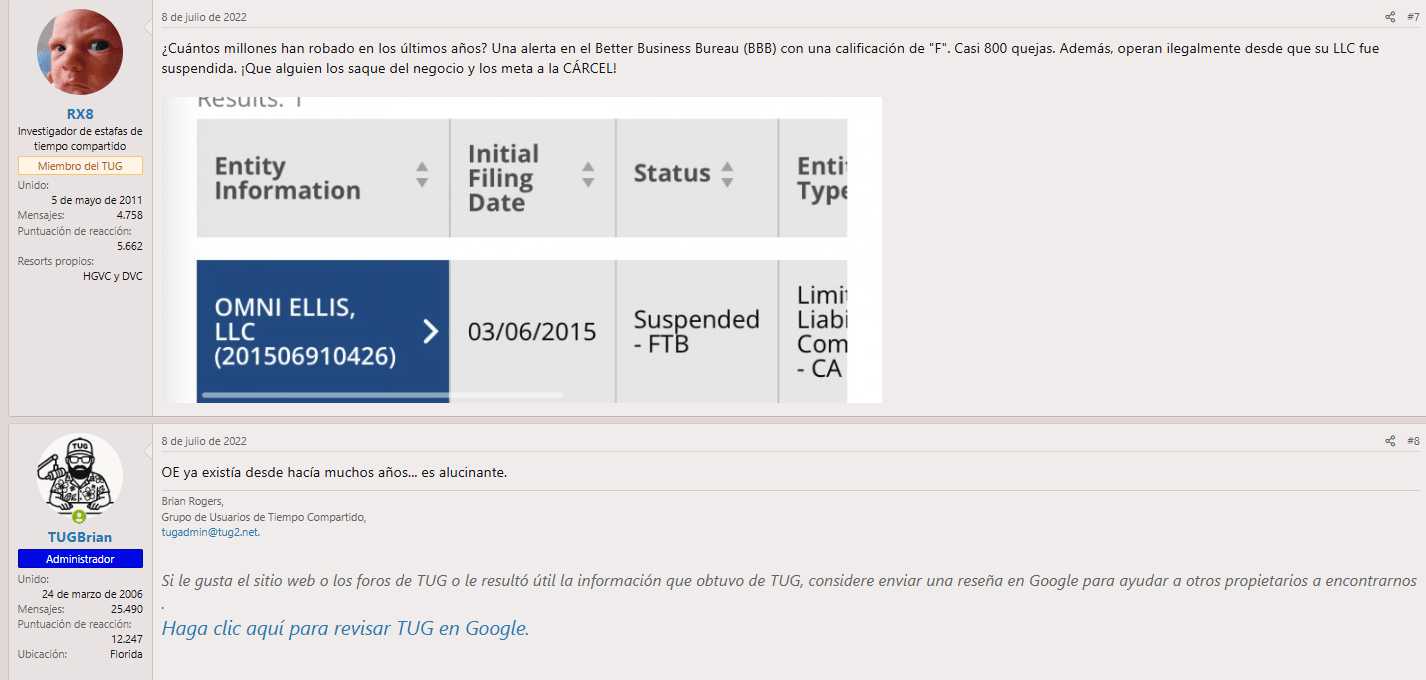Sort by Entity Information column arrows

[422, 175]
